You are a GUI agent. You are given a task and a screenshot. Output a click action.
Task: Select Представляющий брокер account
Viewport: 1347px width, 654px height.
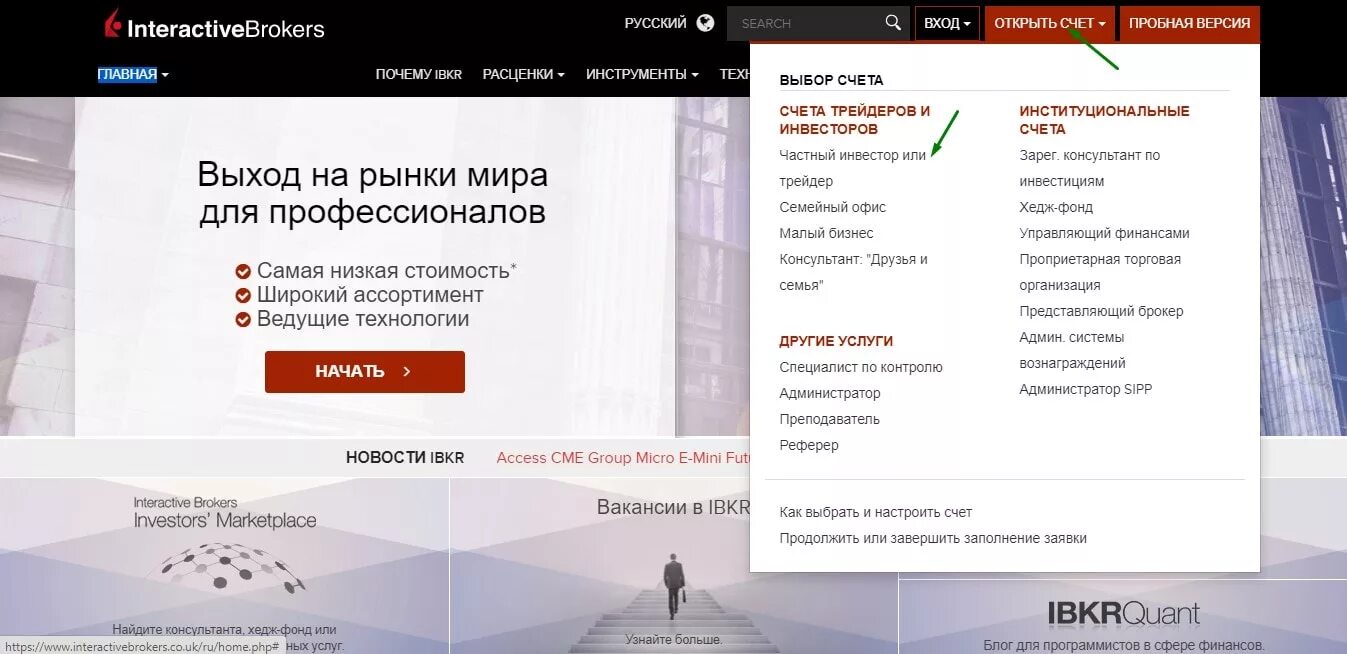point(1101,311)
